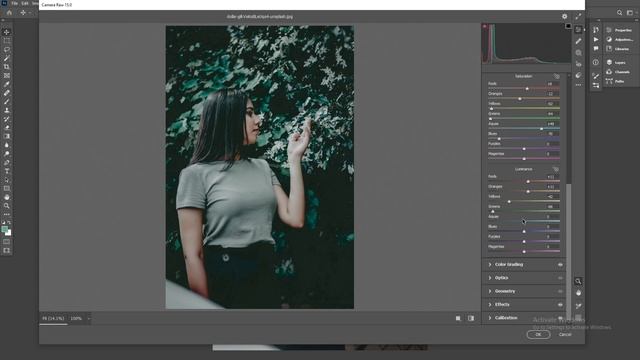Select the Hand tool in Camera Raw
The height and width of the screenshot is (360, 640).
(x=578, y=293)
